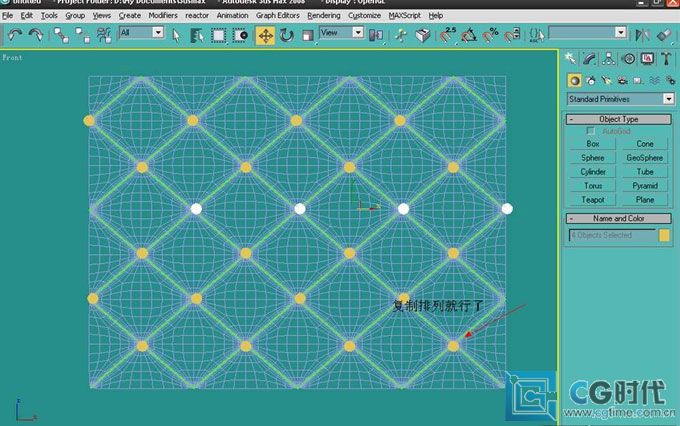
Task: Collapse the Name and Color rollout
Action: (618, 218)
